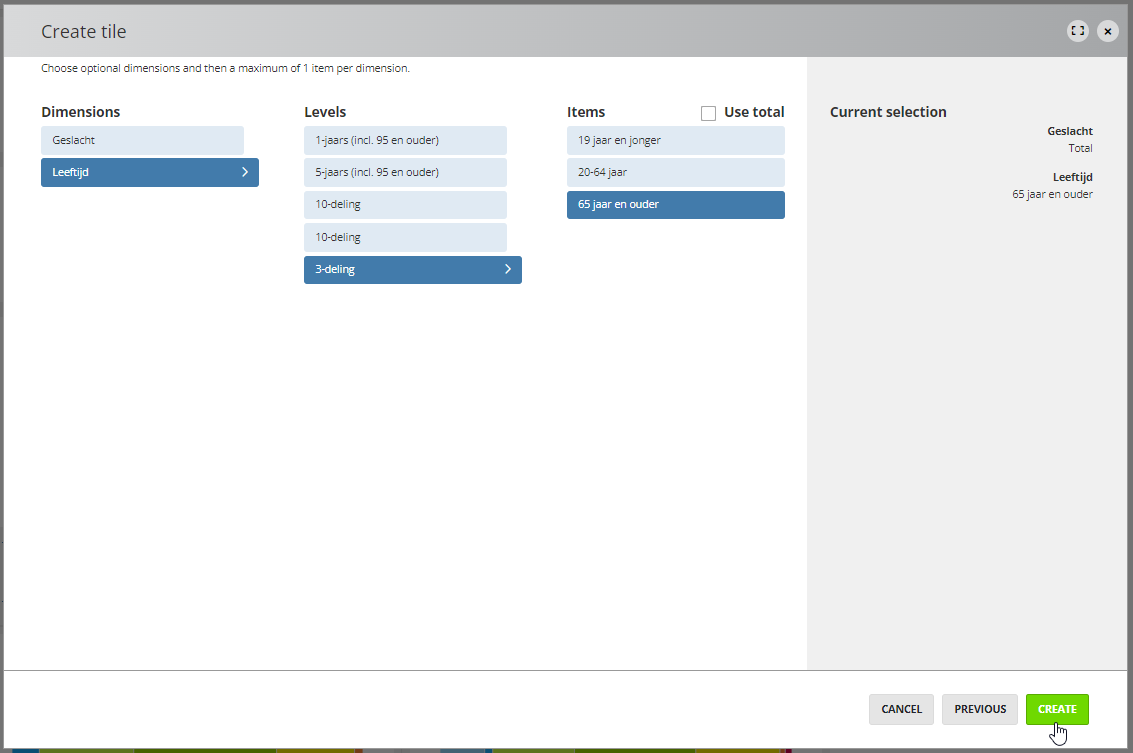1133x753 pixels.
Task: Click the Total value in Current selection
Action: pyautogui.click(x=1080, y=148)
